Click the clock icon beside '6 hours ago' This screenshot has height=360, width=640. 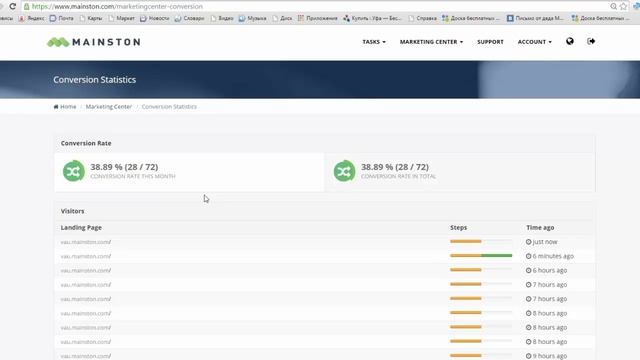[529, 270]
